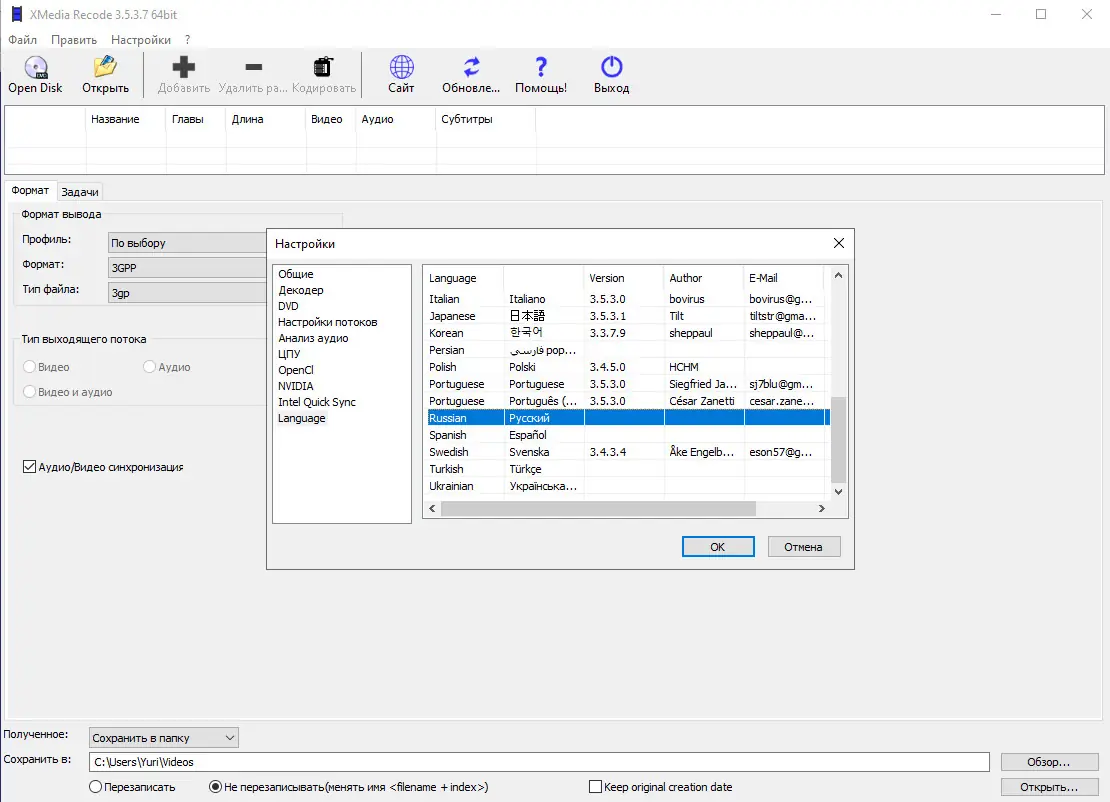This screenshot has width=1110, height=802.
Task: Click the Open Disk icon
Action: point(34,66)
